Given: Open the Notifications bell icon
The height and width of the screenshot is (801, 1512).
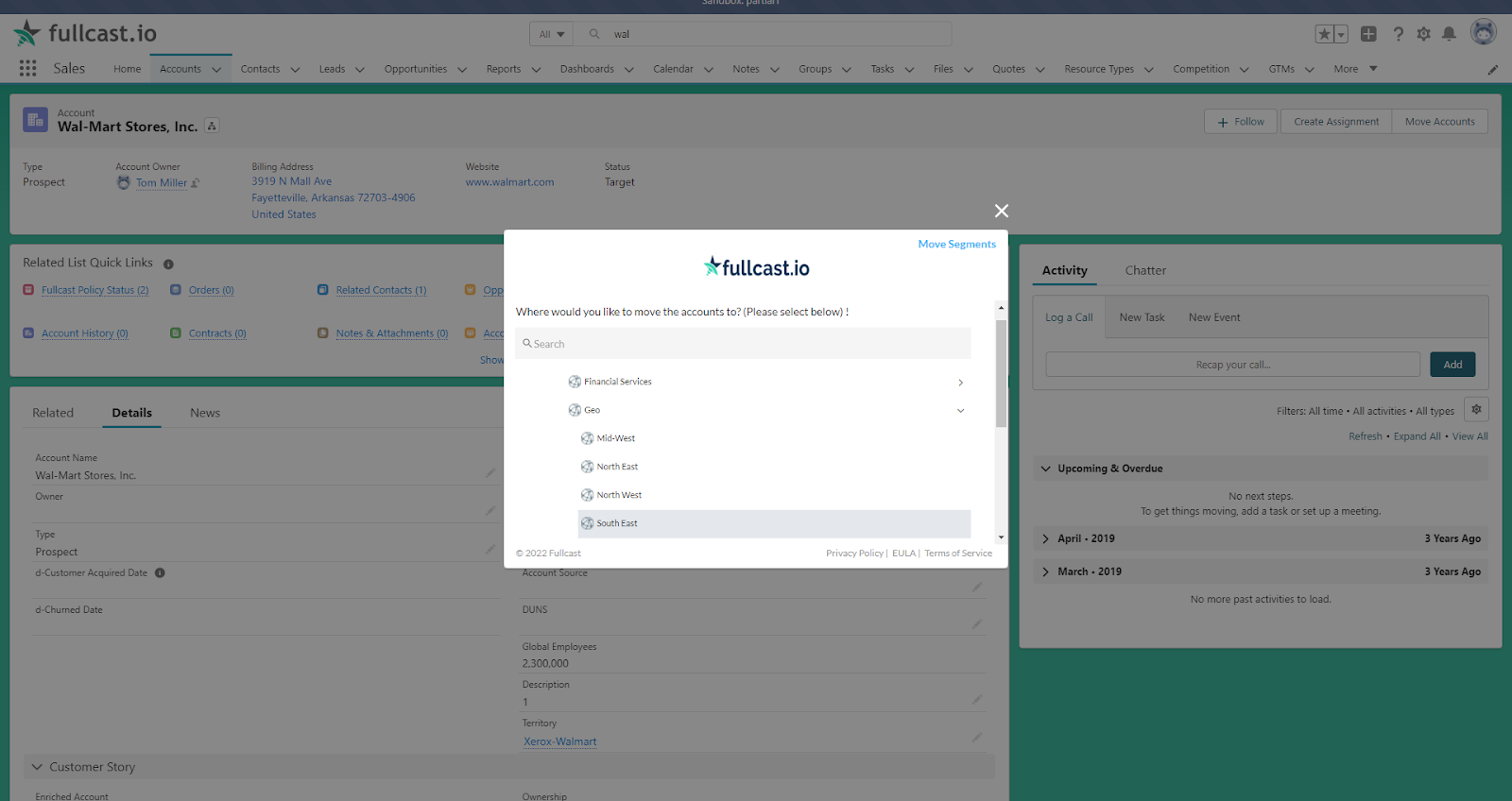Looking at the screenshot, I should [x=1449, y=34].
